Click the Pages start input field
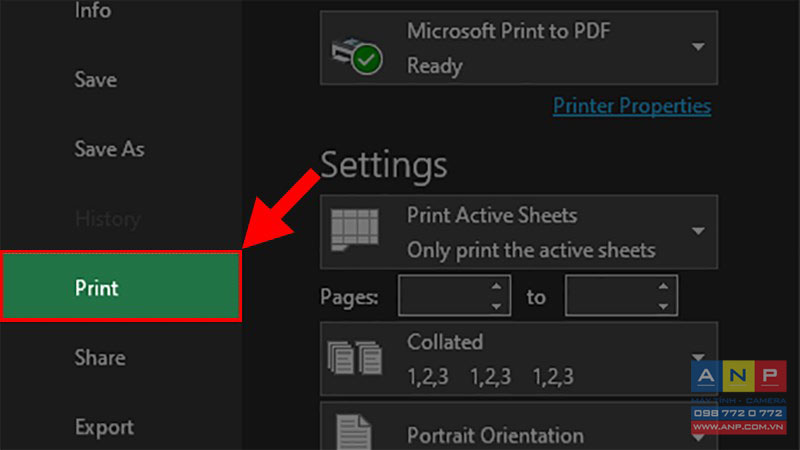800x450 pixels. tap(454, 296)
